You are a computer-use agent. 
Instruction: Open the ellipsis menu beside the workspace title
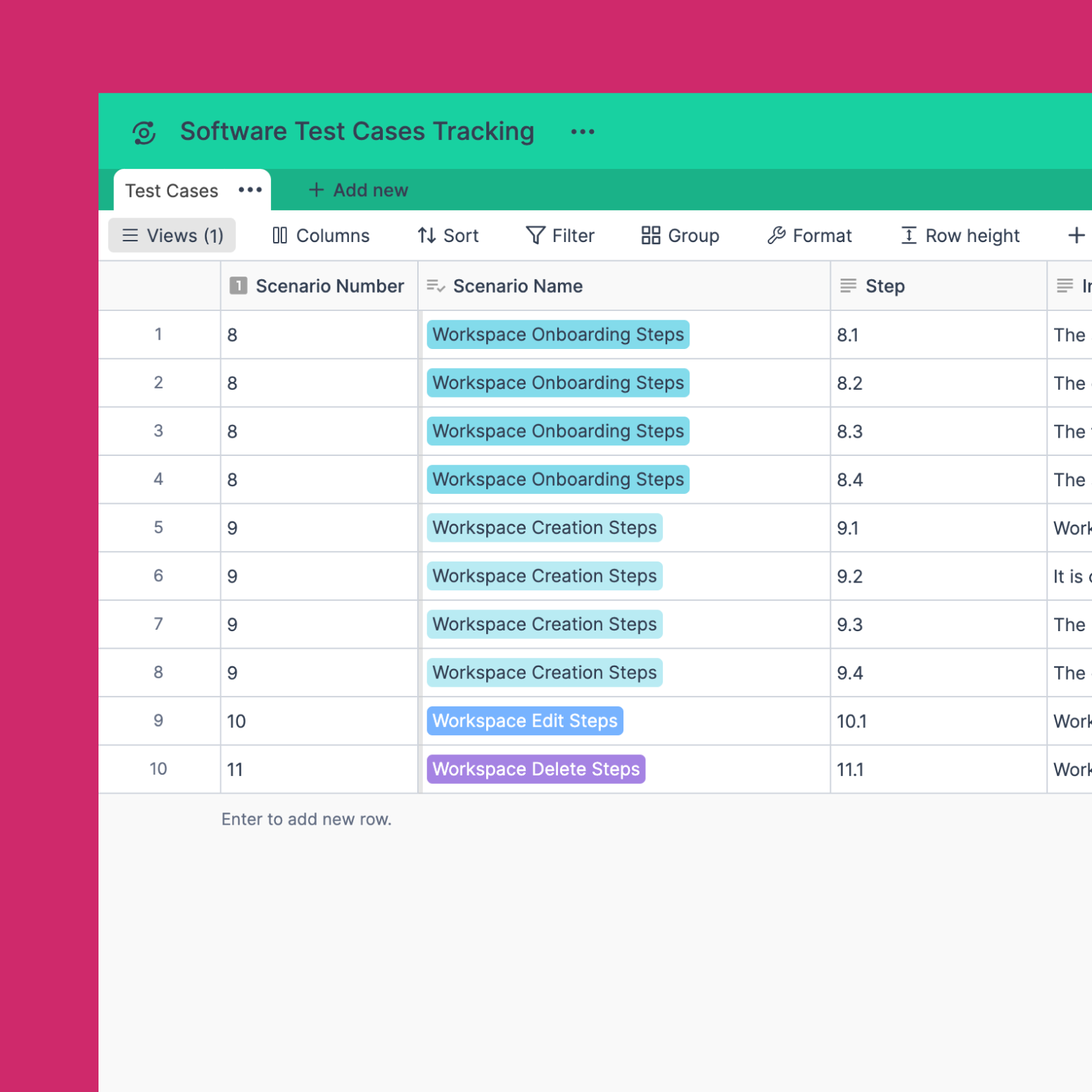click(x=582, y=132)
